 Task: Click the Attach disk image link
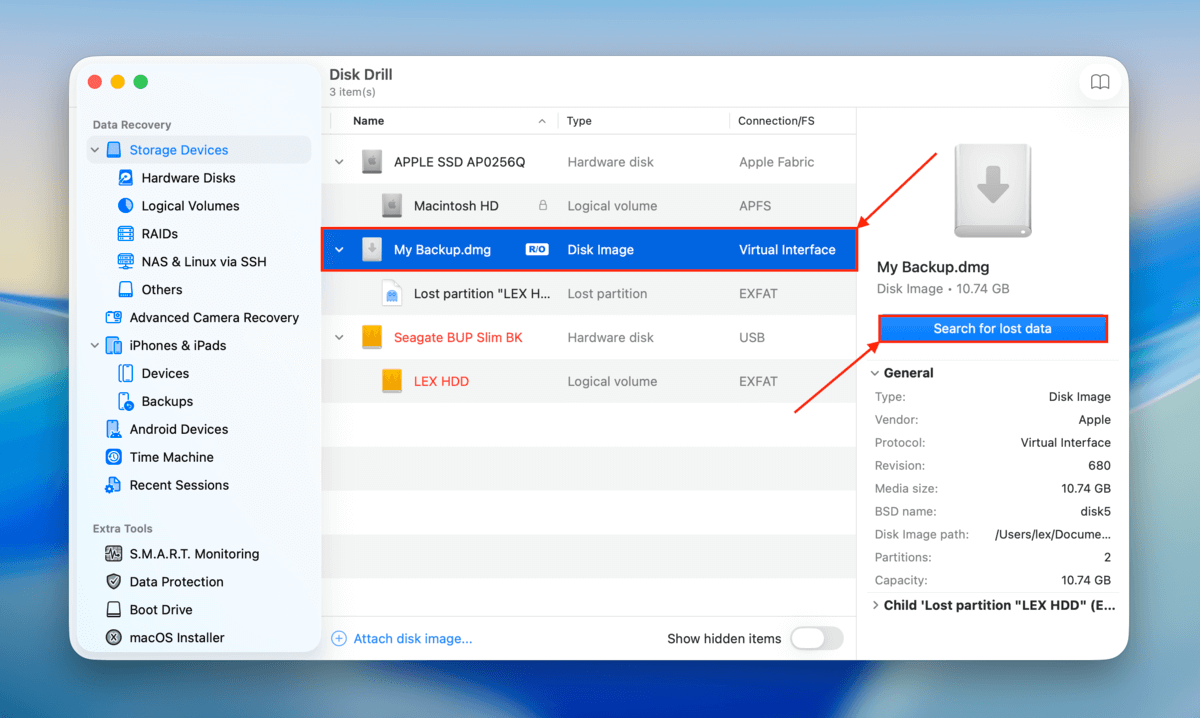click(x=412, y=638)
